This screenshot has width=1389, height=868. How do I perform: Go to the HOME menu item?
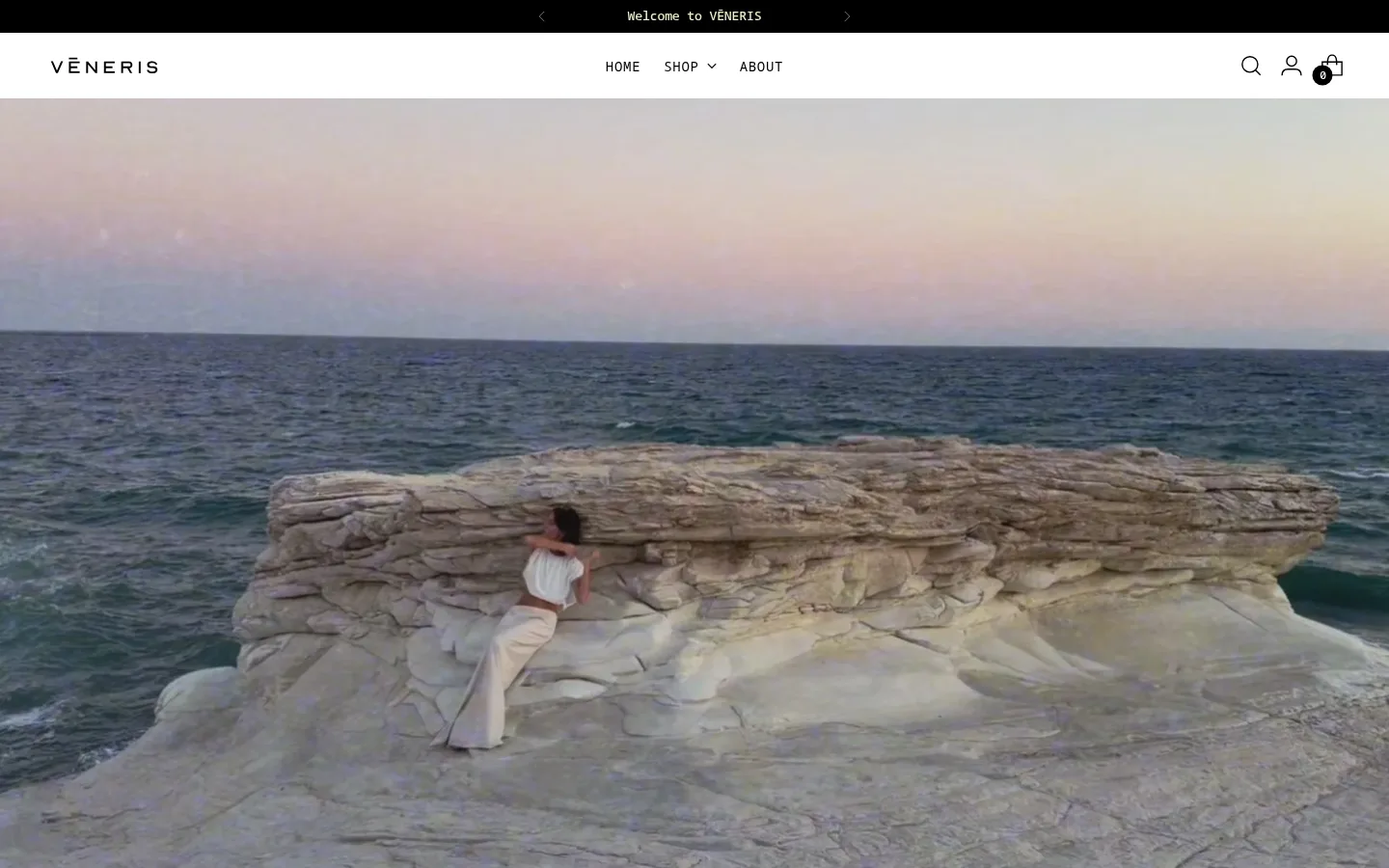[622, 67]
